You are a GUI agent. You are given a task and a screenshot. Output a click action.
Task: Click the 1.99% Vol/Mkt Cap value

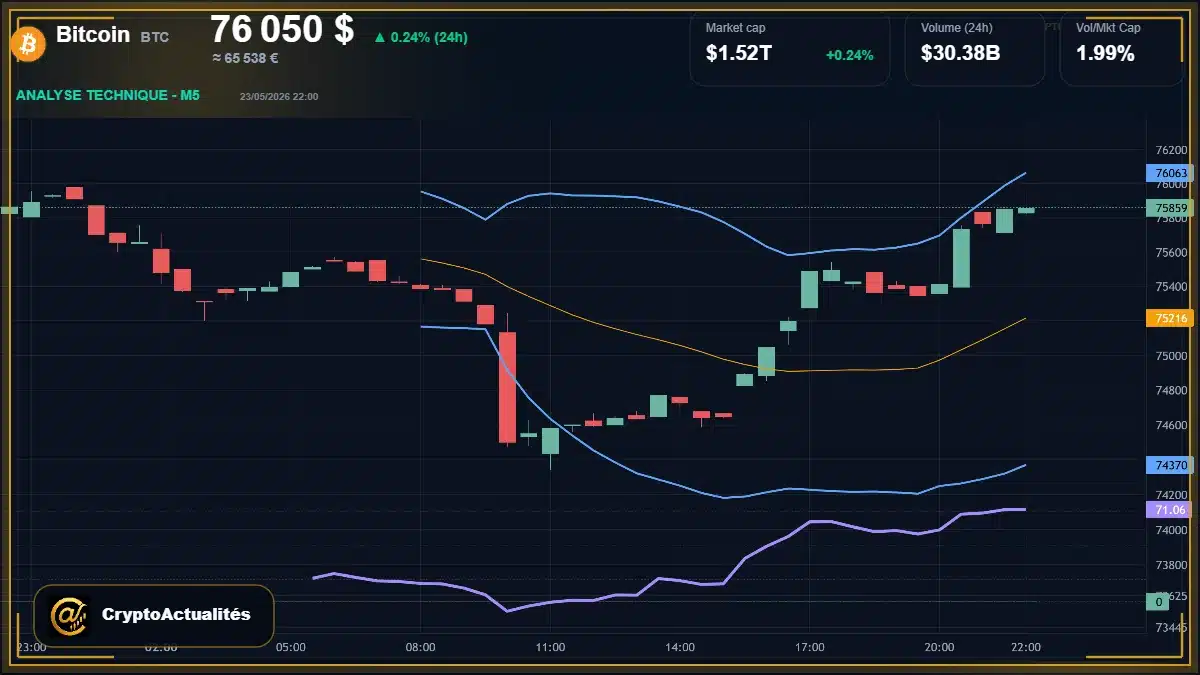coord(1105,54)
